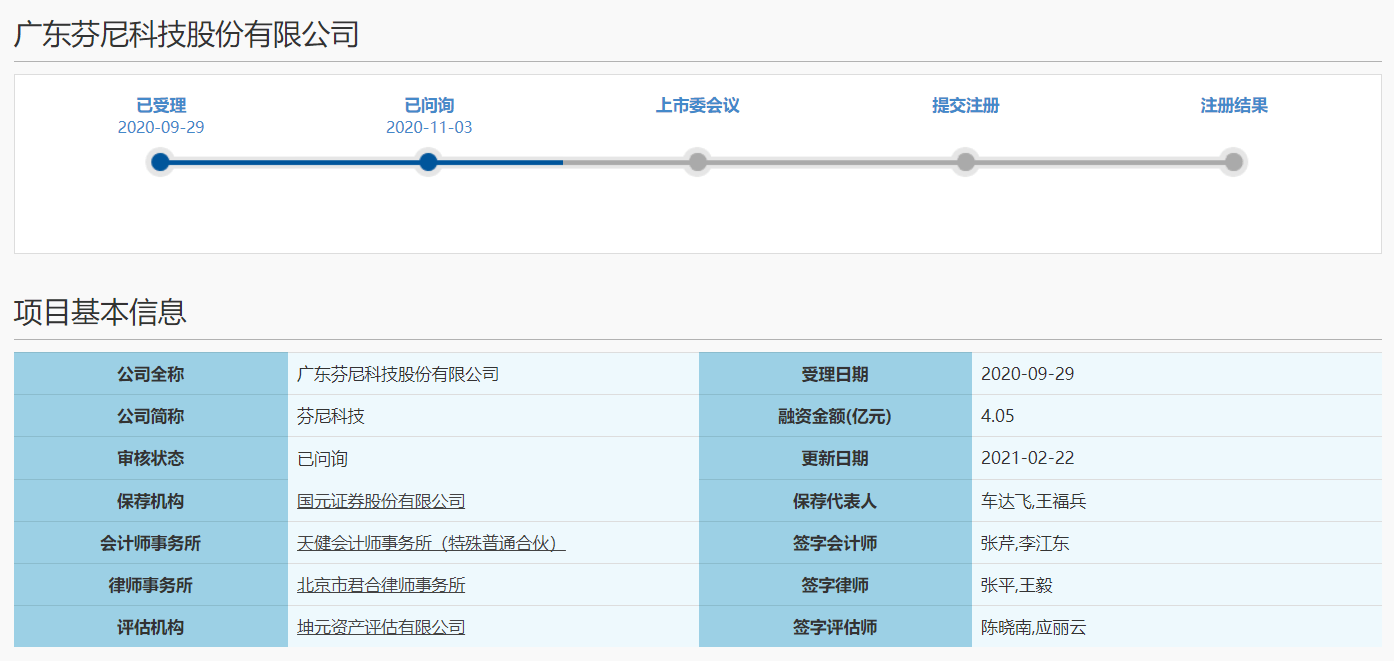1394x661 pixels.
Task: Click the 签字律师 header cell
Action: coord(835,585)
